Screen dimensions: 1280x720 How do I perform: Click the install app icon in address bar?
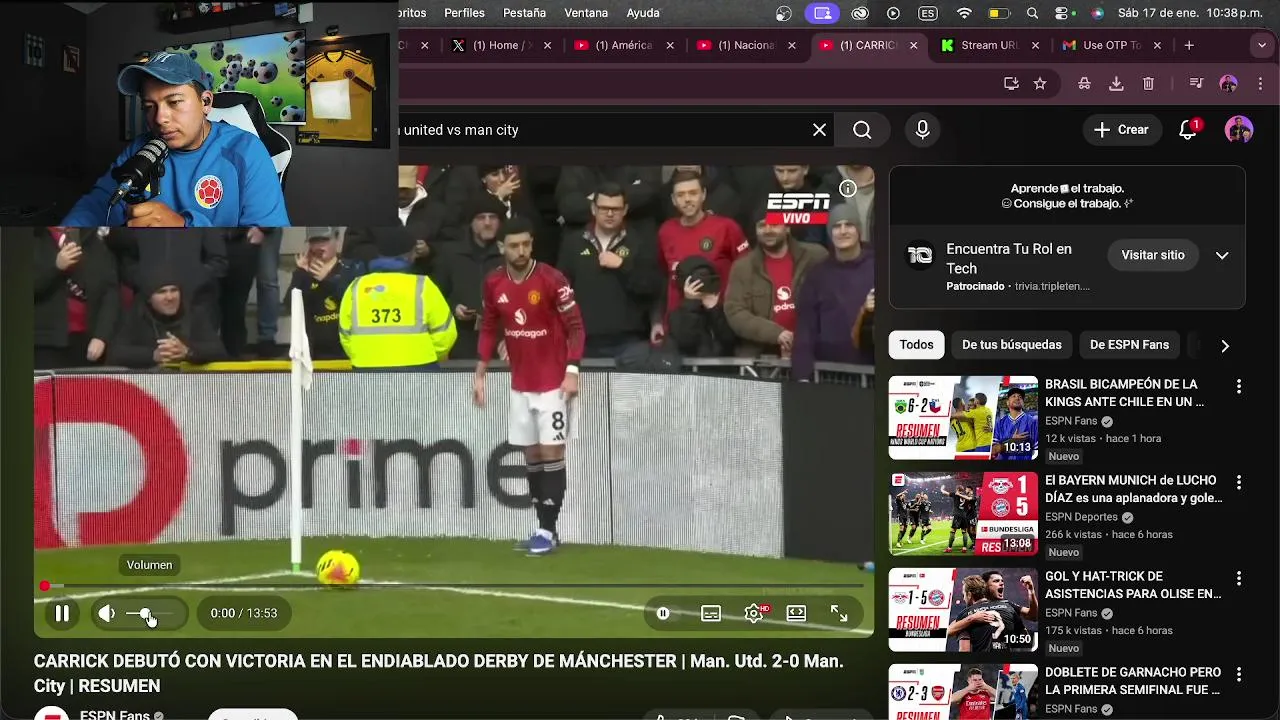(1011, 84)
